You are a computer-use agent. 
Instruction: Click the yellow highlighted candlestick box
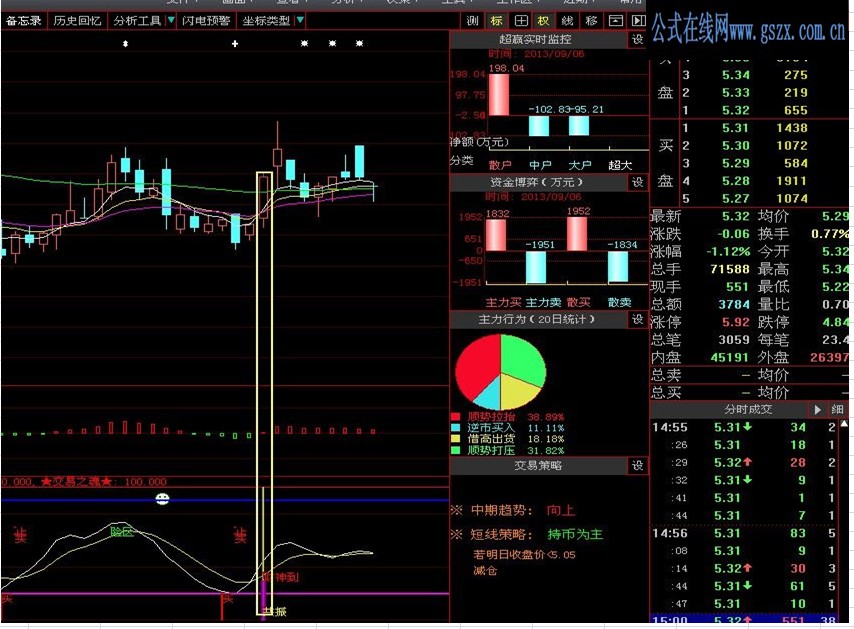click(264, 393)
